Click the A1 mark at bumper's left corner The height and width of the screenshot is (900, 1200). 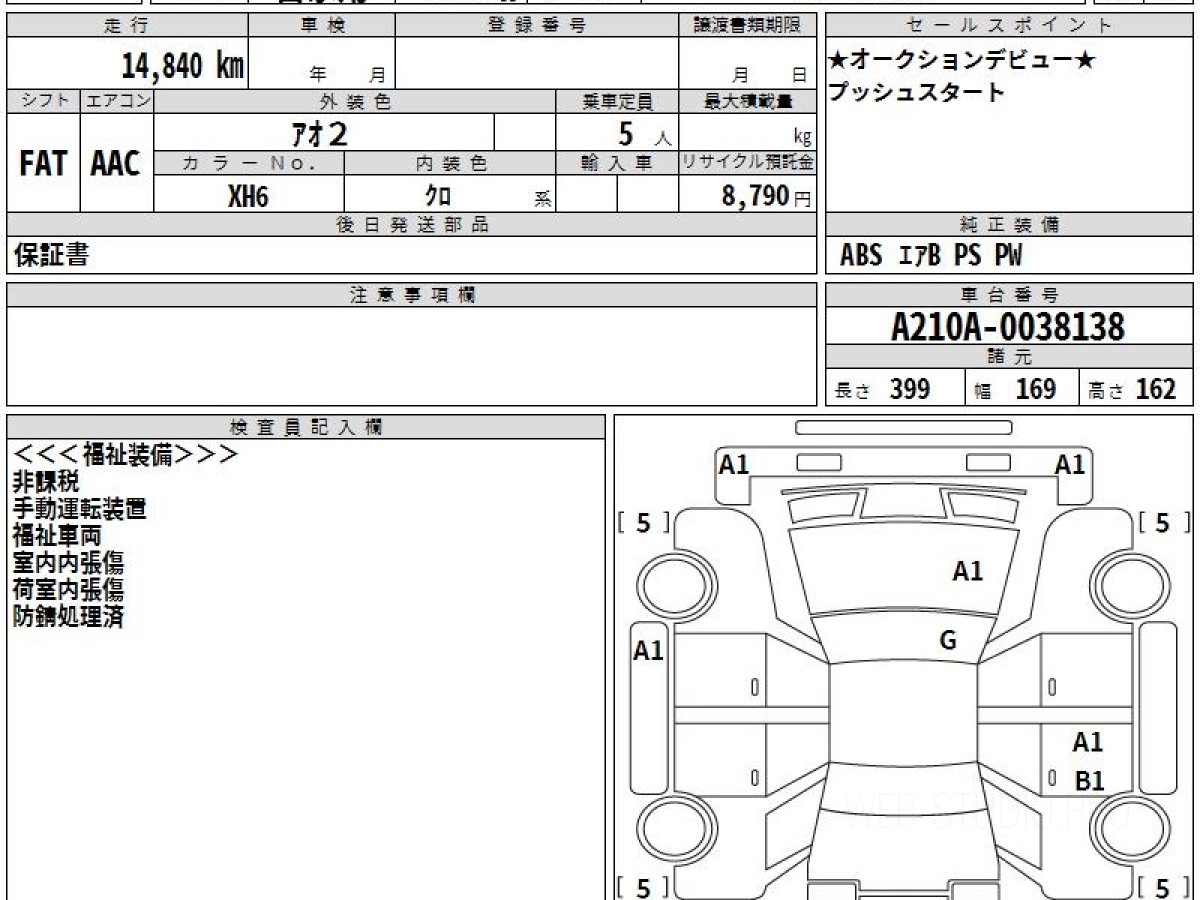734,464
